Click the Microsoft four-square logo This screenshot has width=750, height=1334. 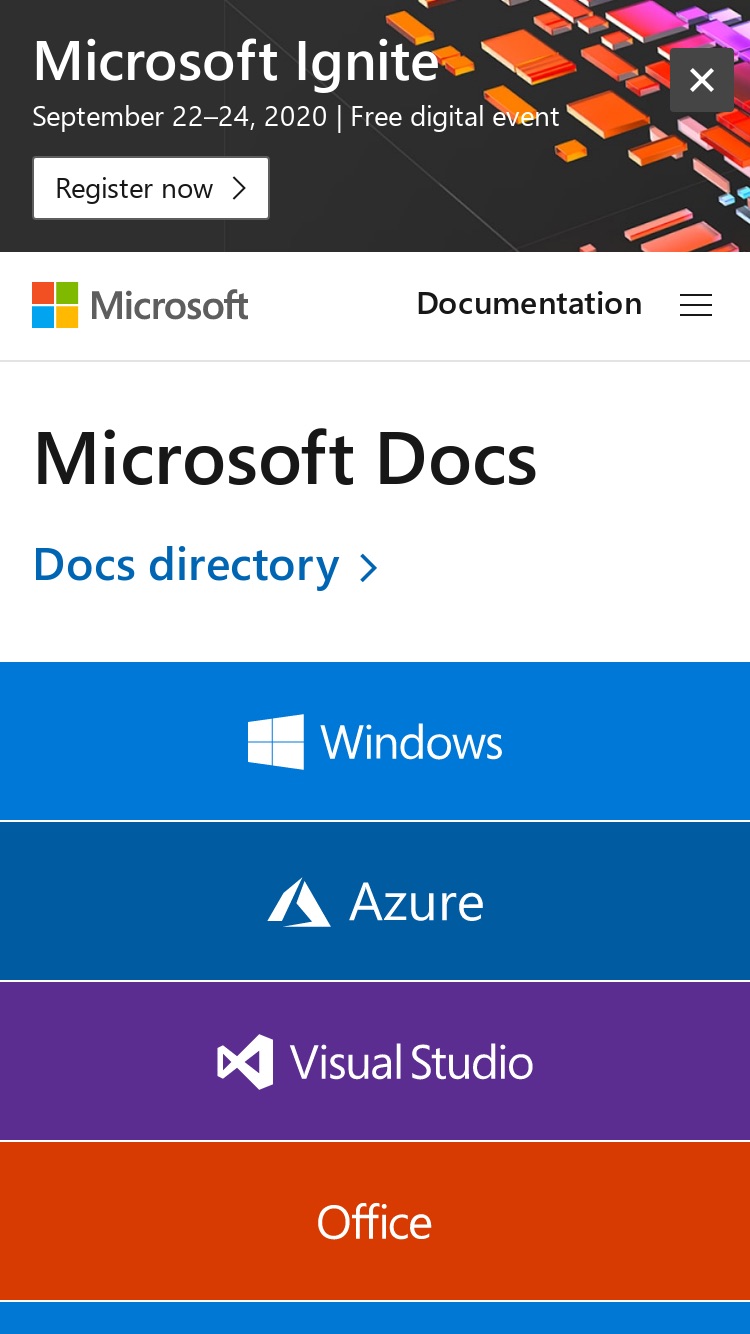click(x=55, y=305)
